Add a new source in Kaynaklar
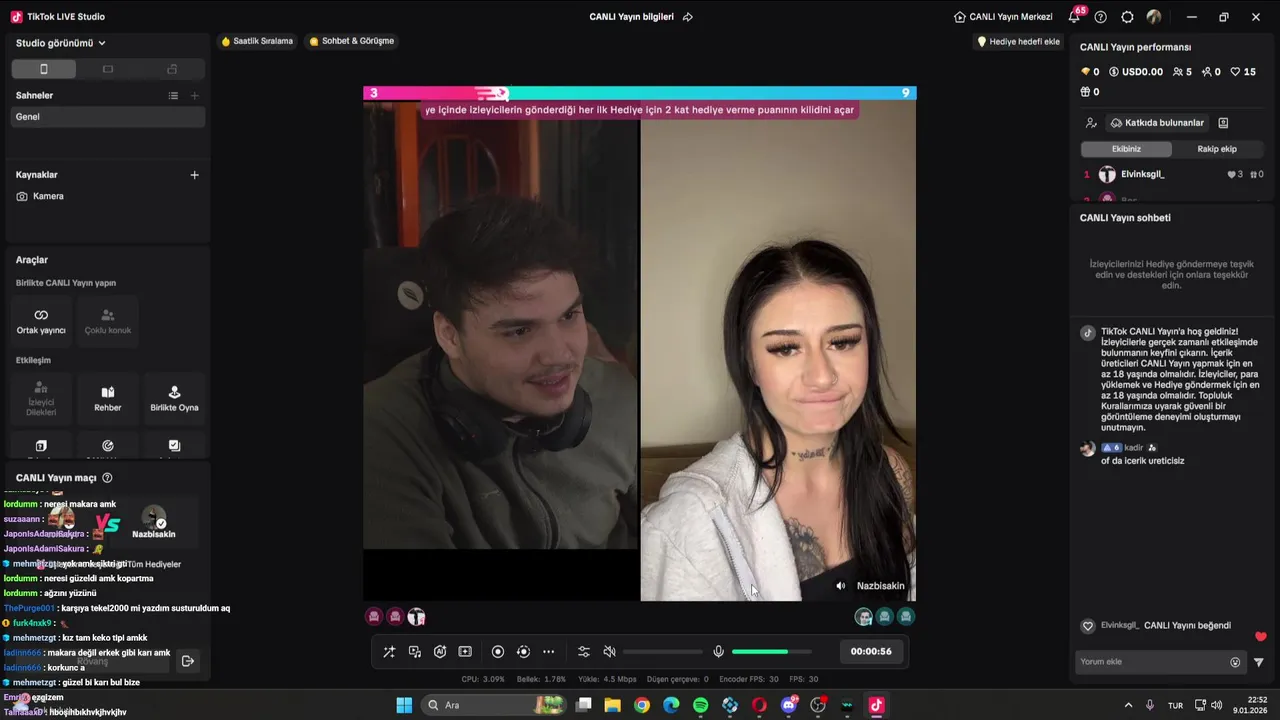The height and width of the screenshot is (720, 1280). (195, 175)
